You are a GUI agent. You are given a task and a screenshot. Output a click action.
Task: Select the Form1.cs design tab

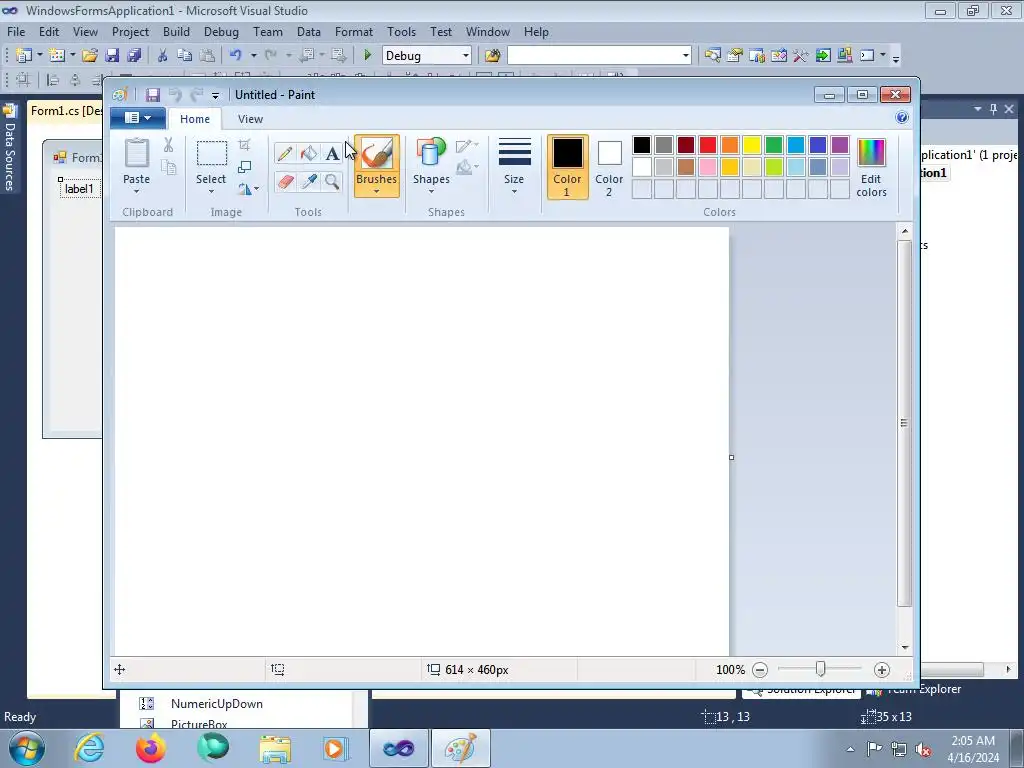[65, 111]
